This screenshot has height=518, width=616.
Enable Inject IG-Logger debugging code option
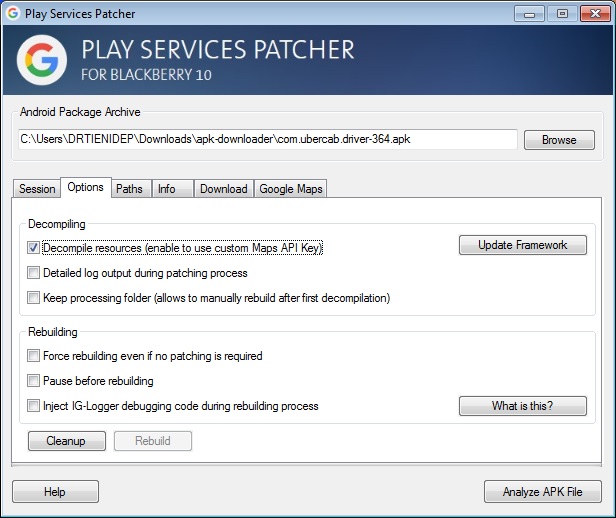(x=33, y=406)
